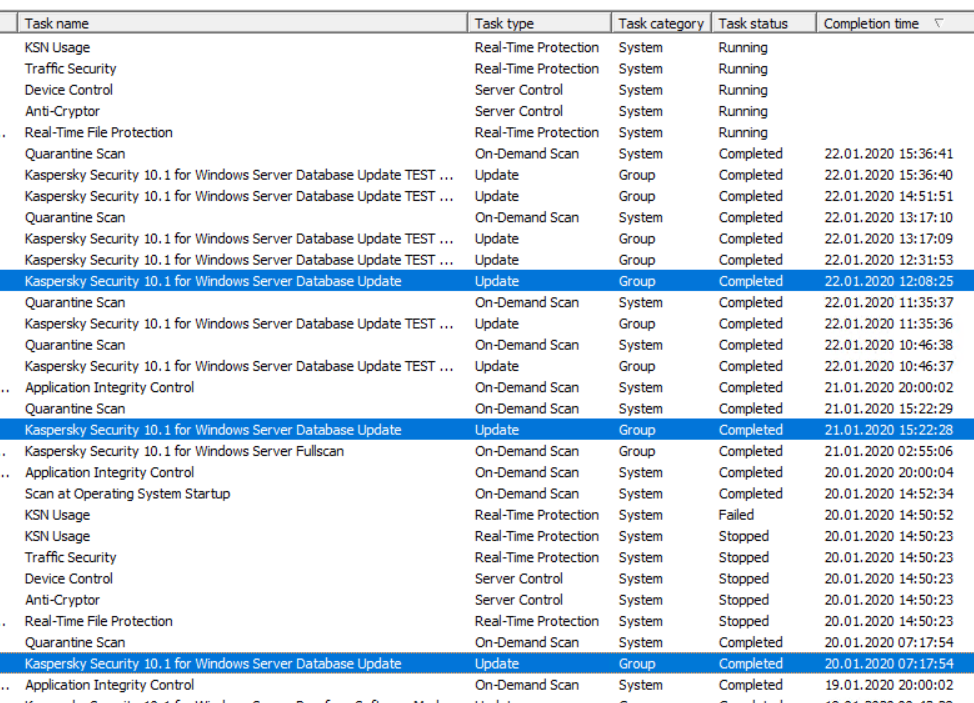Select the Kaspersky Security Fullscan task
Screen dimensions: 974x703
pyautogui.click(x=184, y=451)
